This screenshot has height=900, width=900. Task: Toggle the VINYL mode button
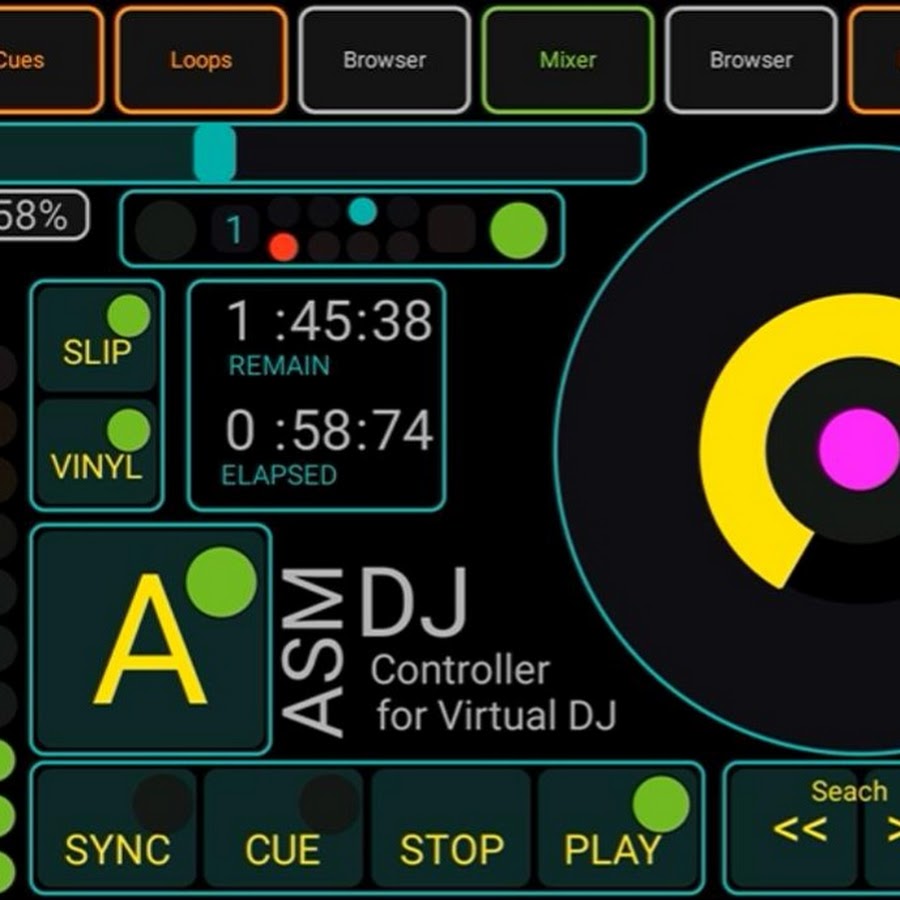coord(96,451)
